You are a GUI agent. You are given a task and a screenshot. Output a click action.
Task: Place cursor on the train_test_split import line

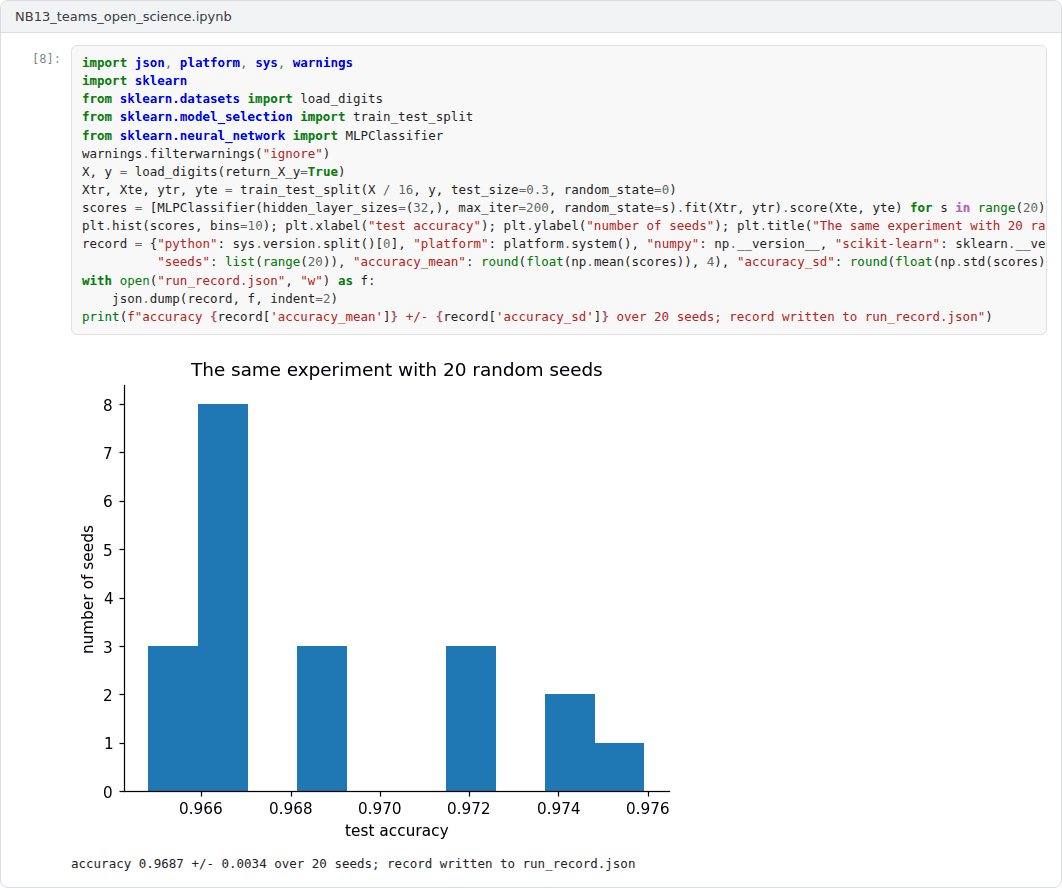[x=278, y=117]
